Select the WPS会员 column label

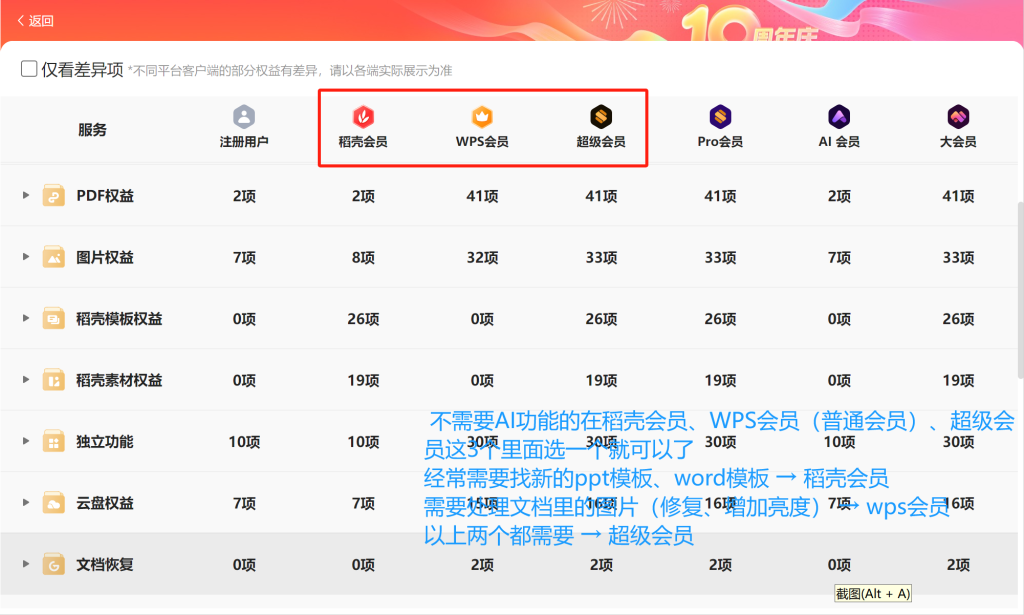(x=482, y=142)
